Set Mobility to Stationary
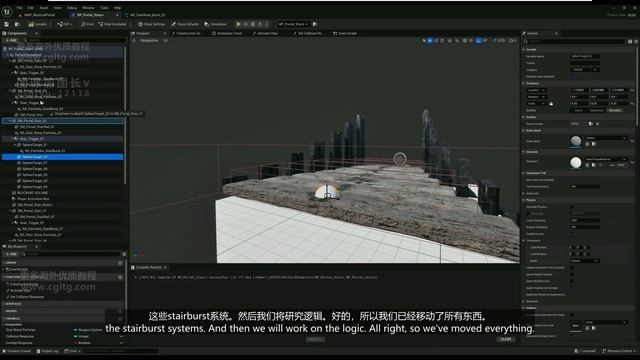The height and width of the screenshot is (360, 640). (x=597, y=110)
